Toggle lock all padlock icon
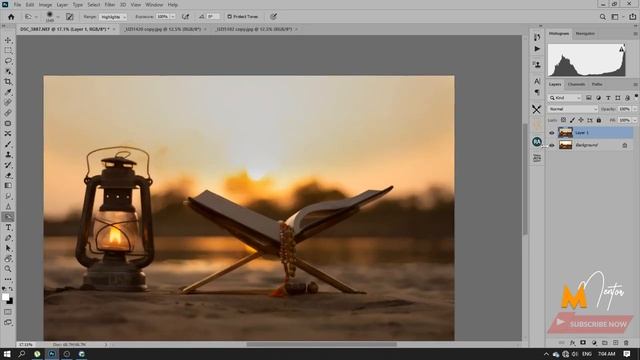 click(599, 120)
